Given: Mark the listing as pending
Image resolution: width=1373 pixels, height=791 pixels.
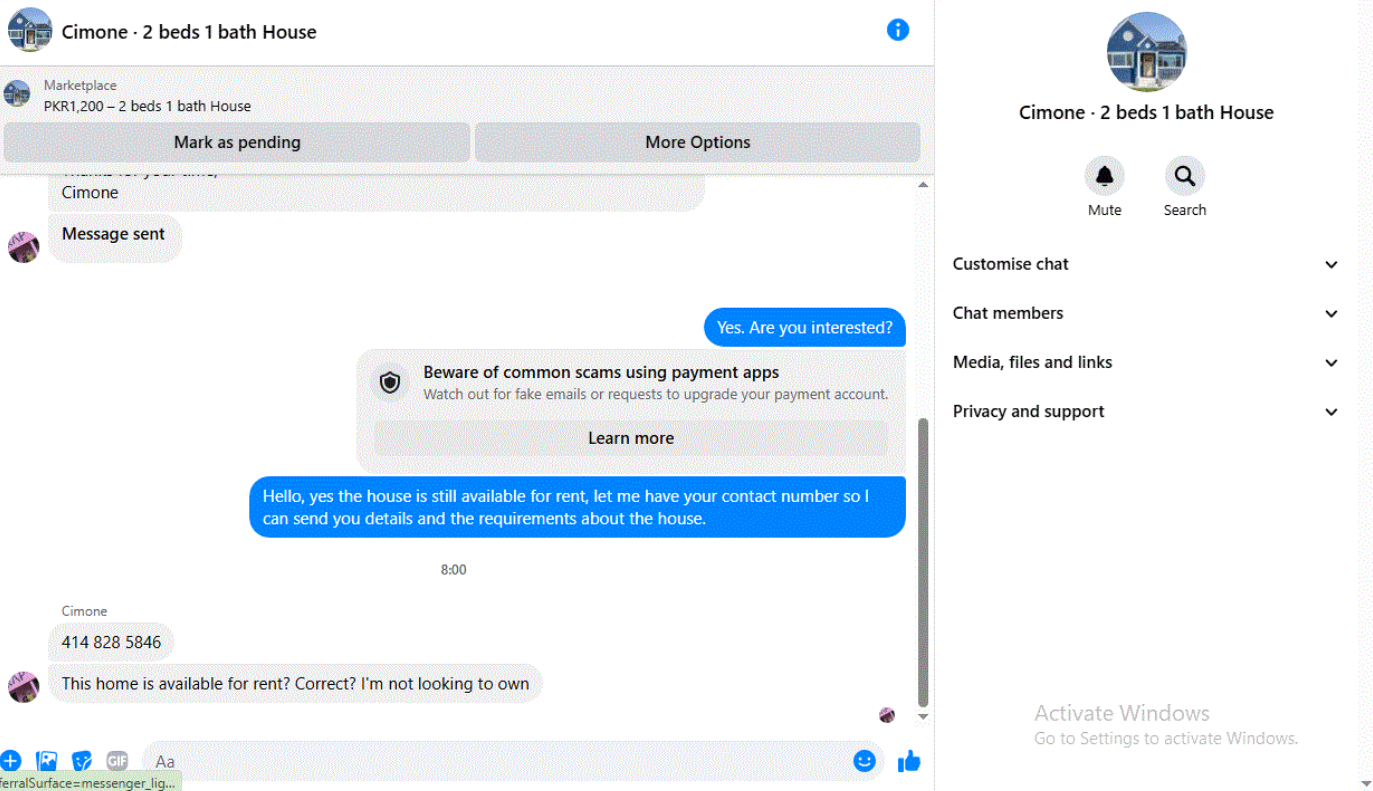Looking at the screenshot, I should [237, 142].
